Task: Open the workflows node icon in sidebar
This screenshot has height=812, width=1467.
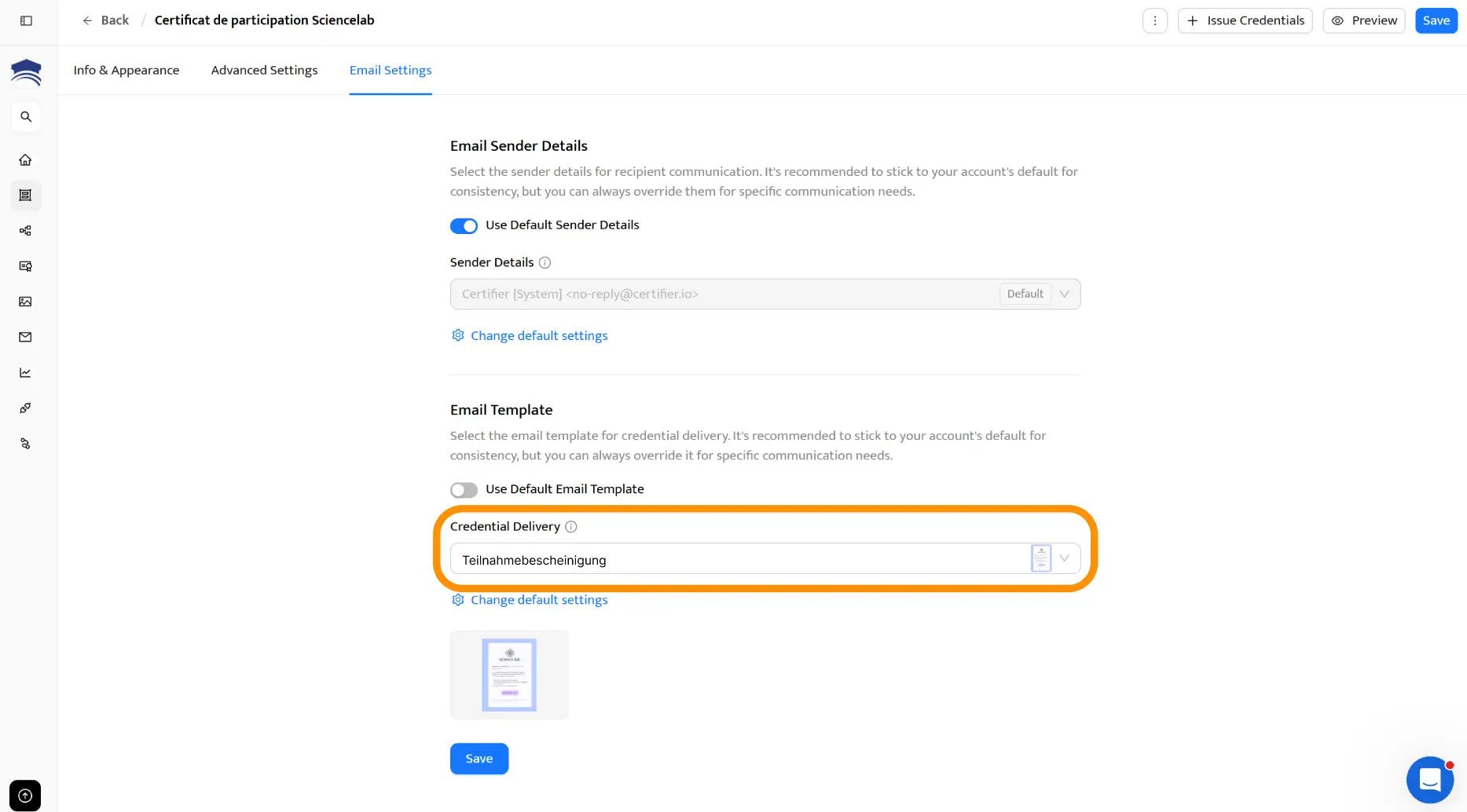Action: [26, 230]
